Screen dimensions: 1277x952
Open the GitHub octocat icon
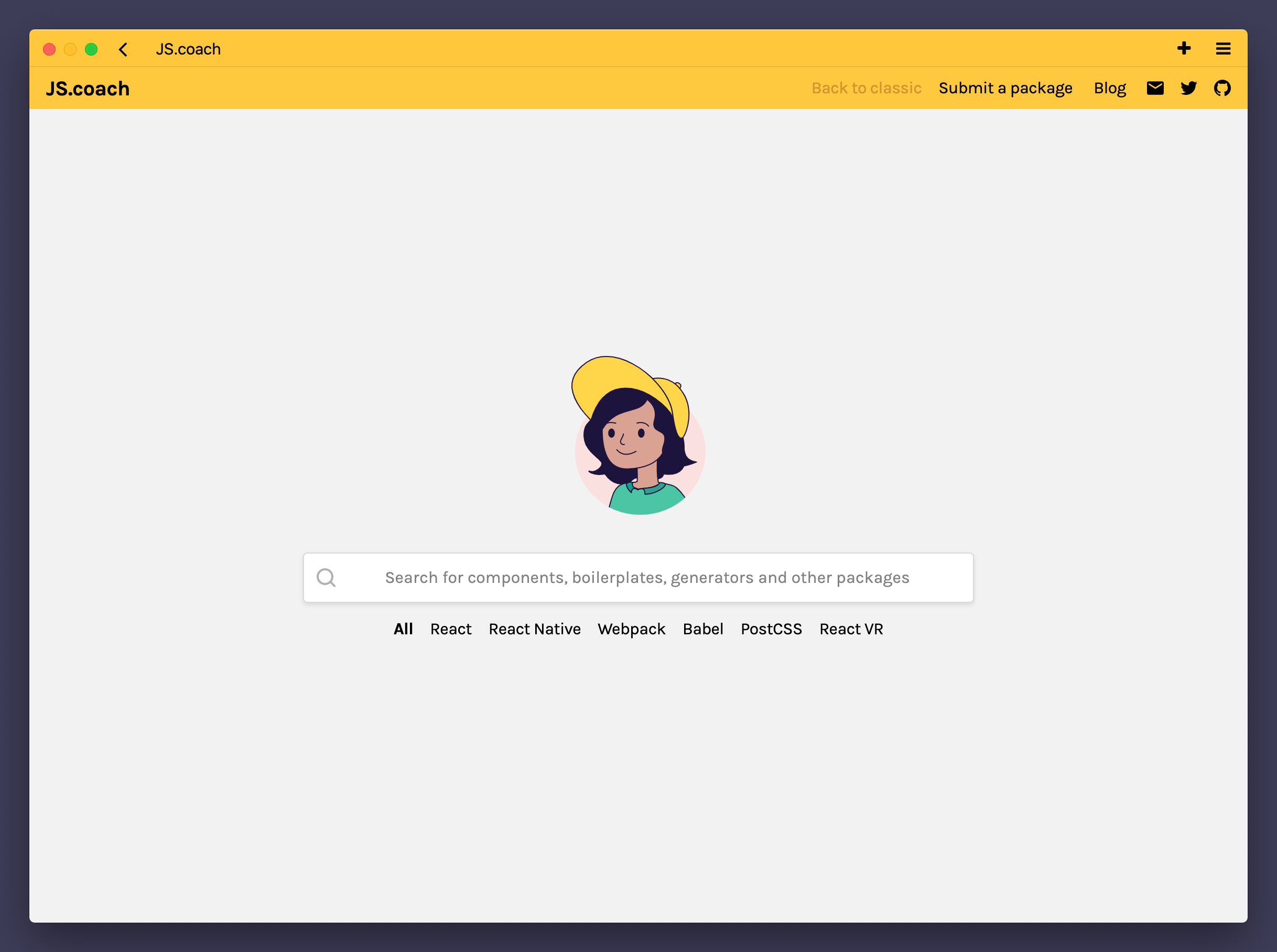coord(1221,88)
